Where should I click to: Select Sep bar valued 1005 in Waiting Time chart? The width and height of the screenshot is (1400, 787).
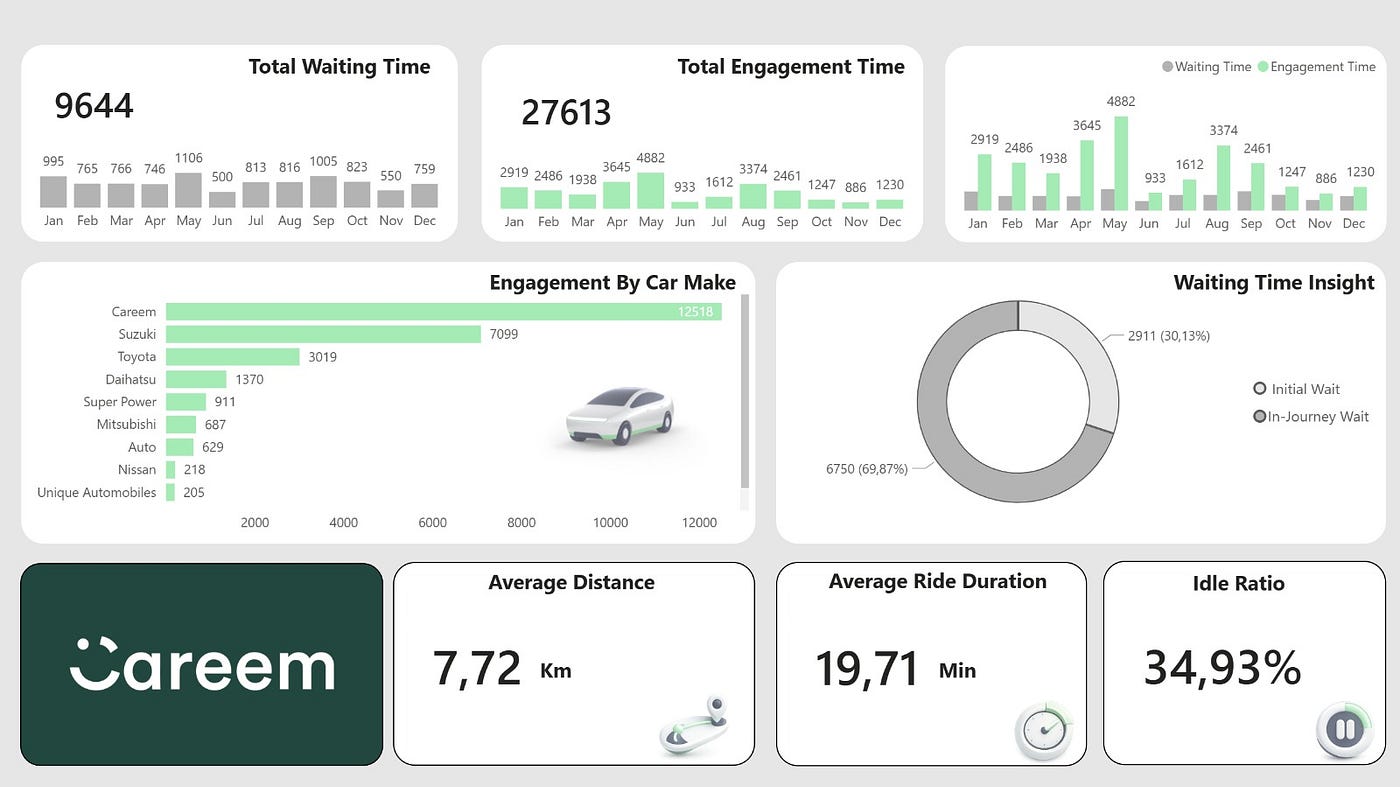(323, 192)
